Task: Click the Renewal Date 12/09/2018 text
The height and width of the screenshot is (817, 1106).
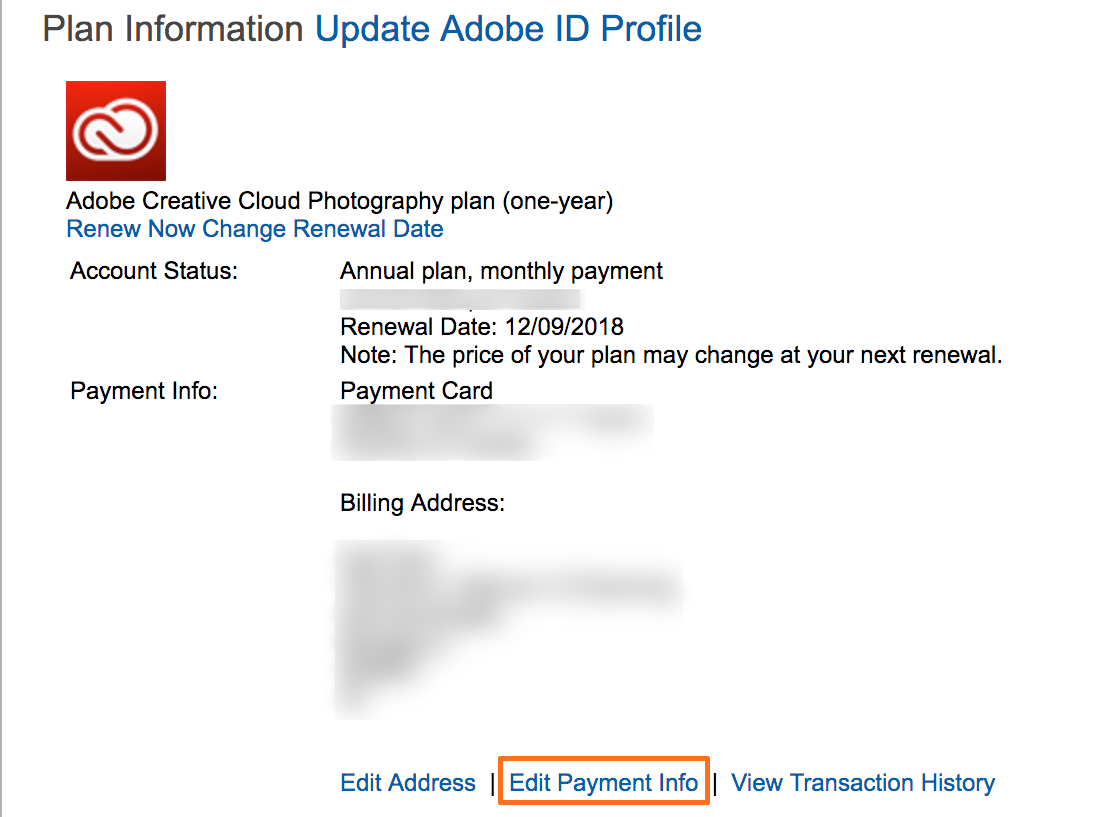Action: coord(481,327)
